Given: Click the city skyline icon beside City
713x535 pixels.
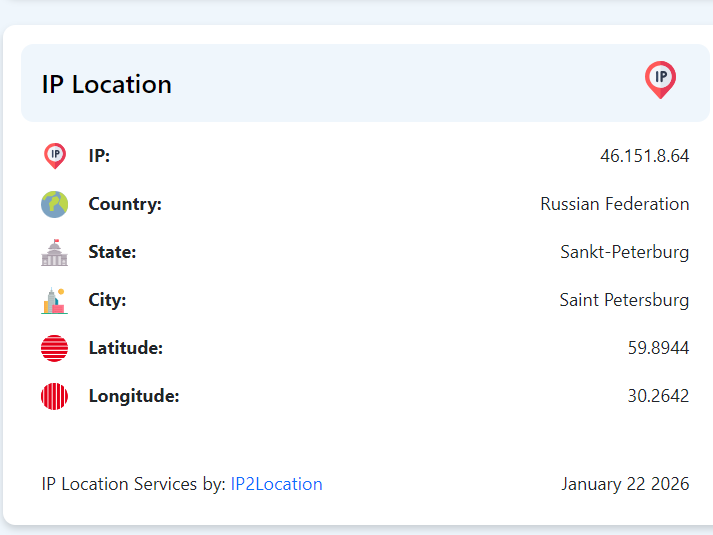Looking at the screenshot, I should tap(55, 300).
